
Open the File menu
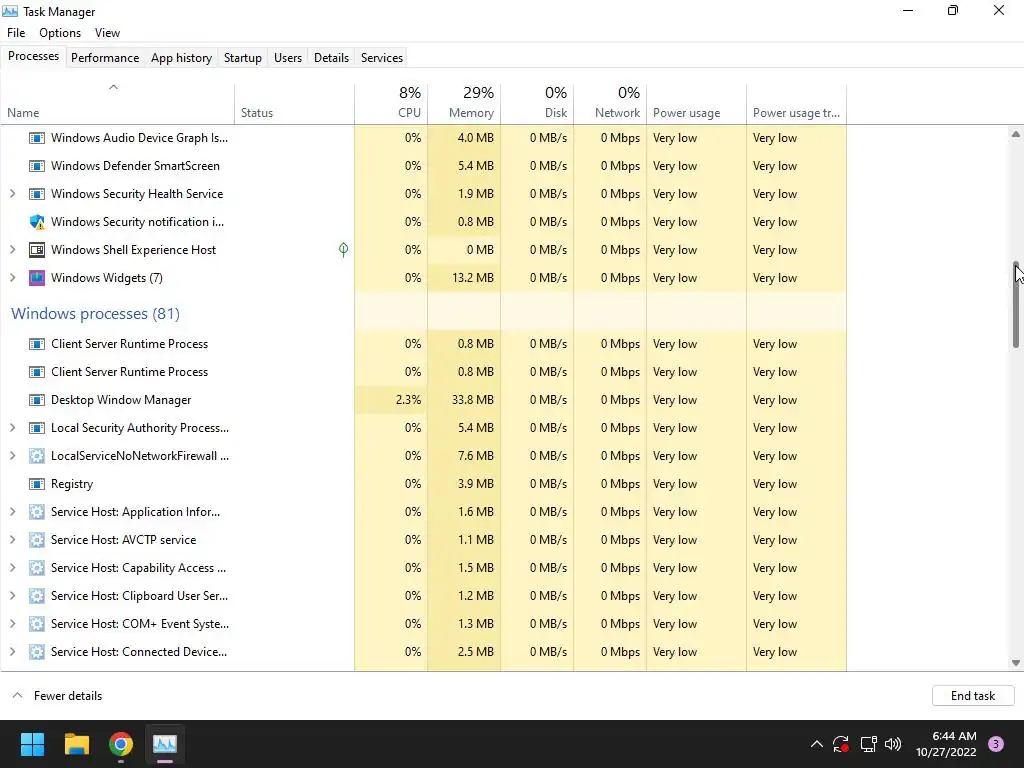click(16, 33)
